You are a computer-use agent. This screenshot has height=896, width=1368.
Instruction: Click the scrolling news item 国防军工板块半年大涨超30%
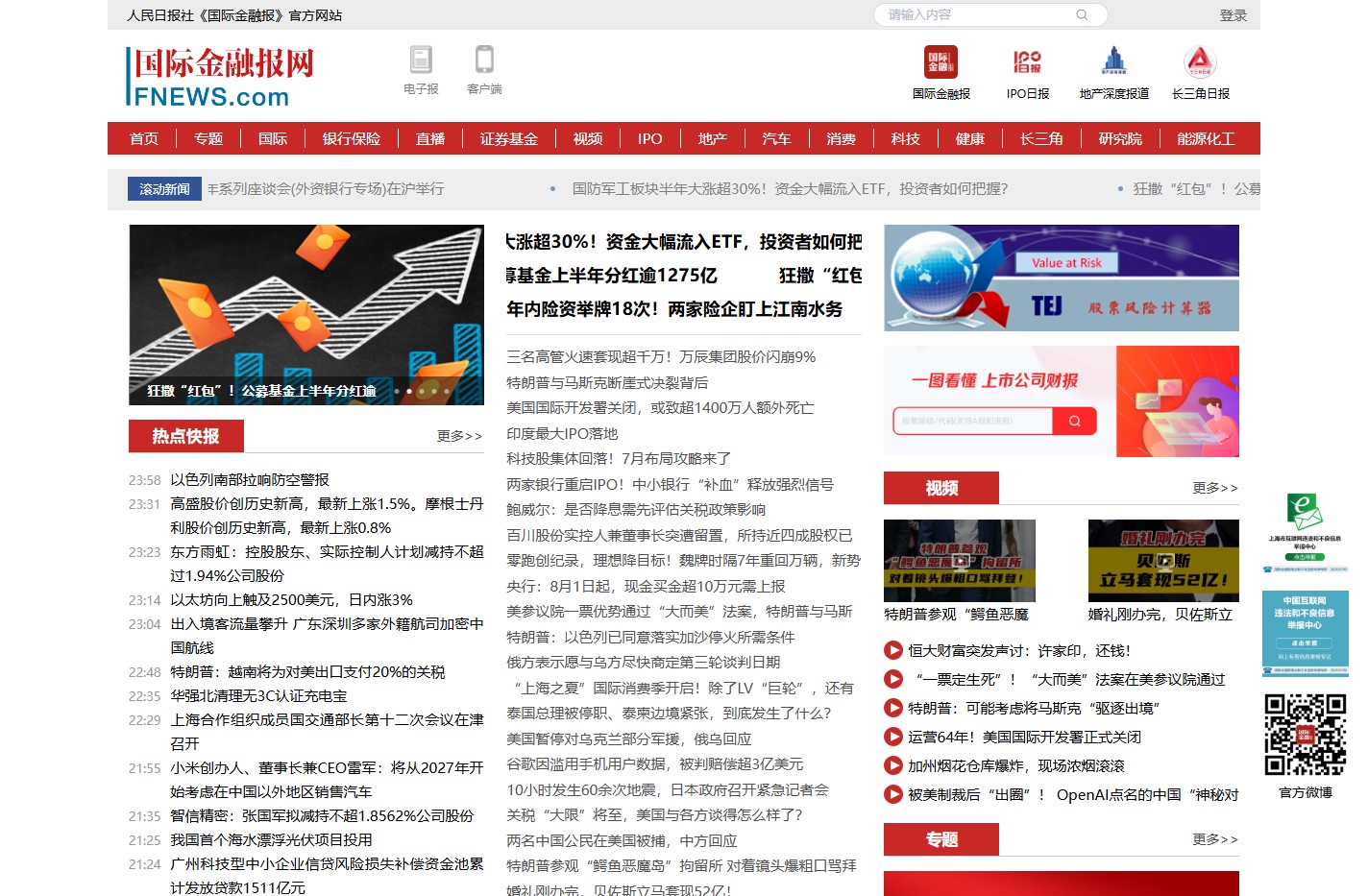tap(790, 189)
